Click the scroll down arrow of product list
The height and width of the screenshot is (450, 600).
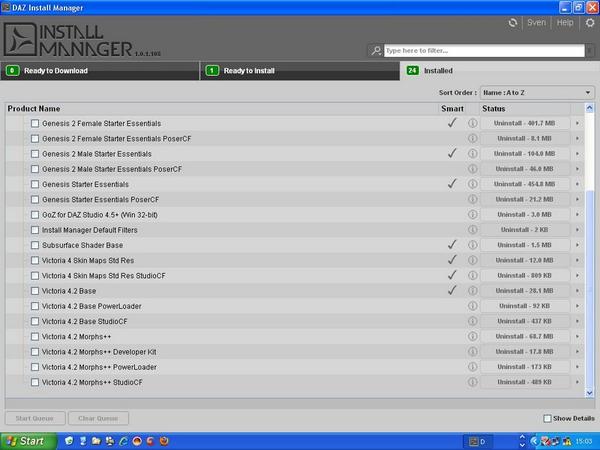(590, 393)
